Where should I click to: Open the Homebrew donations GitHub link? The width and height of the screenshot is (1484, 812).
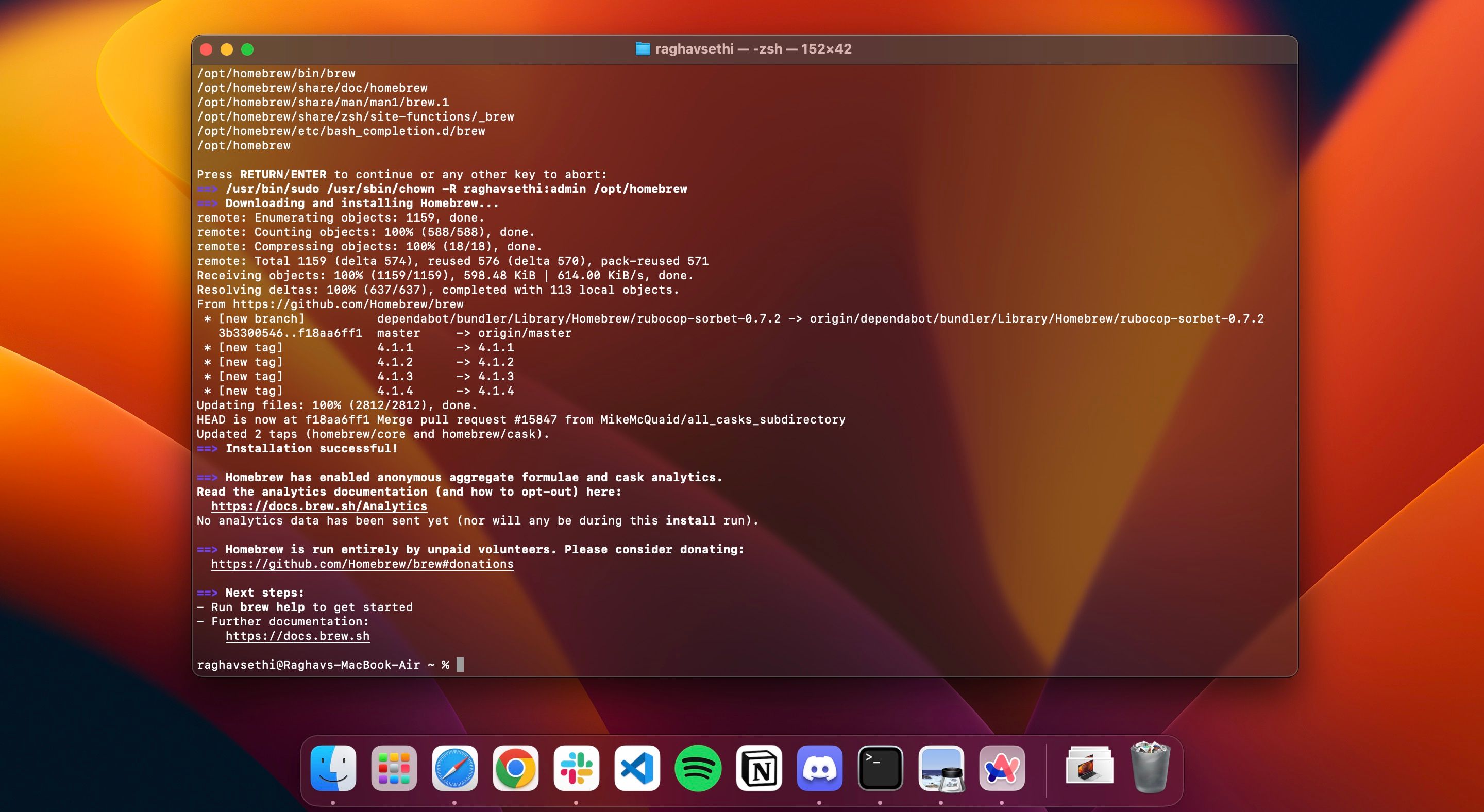click(362, 564)
